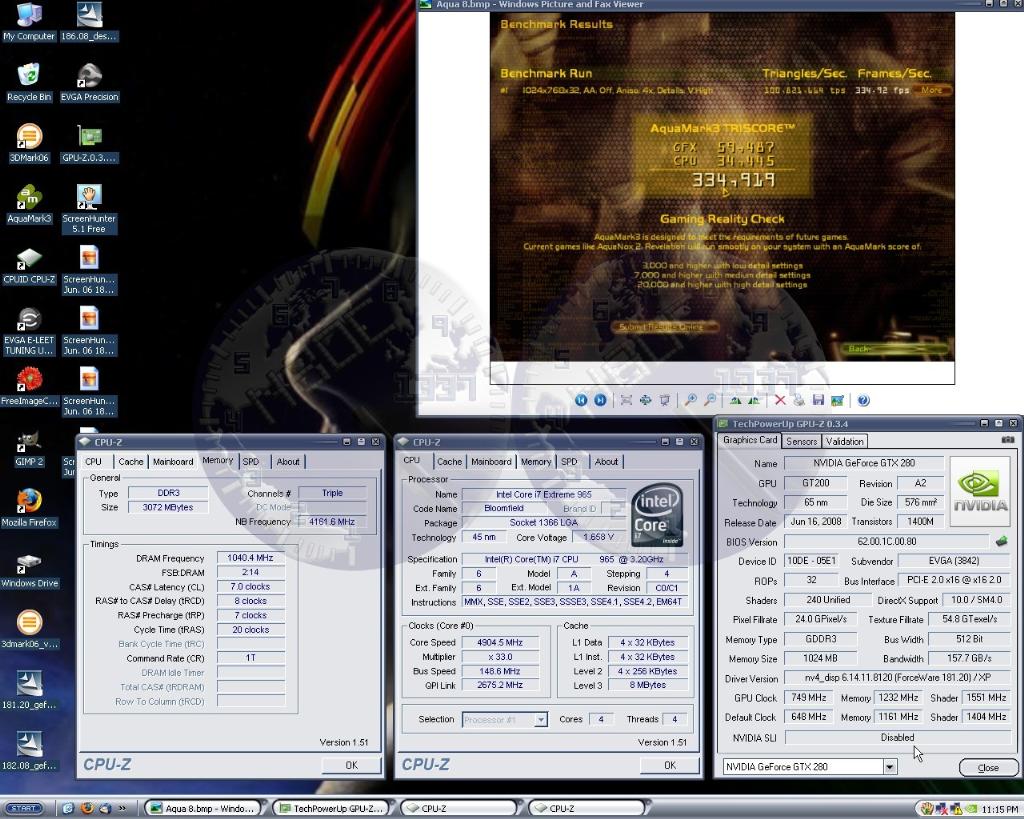Open image for editing in Picture Viewer
Screen dimensions: 1024x819
coord(837,400)
